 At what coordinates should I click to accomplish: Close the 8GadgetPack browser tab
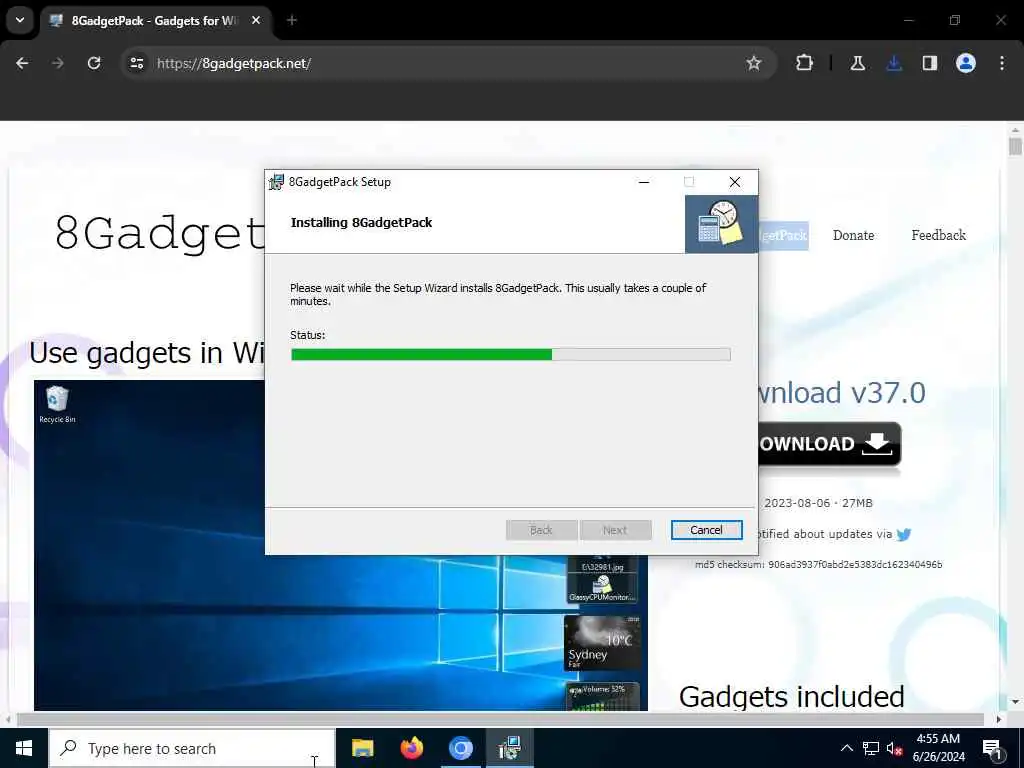[256, 20]
